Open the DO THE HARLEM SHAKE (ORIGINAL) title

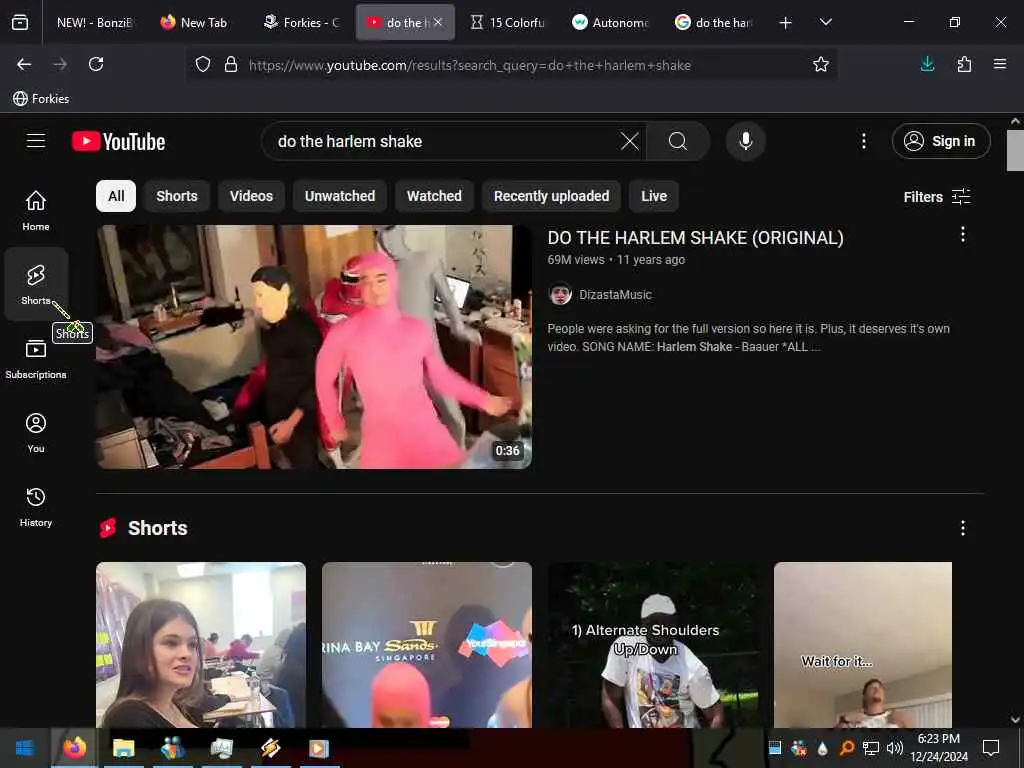[x=695, y=238]
